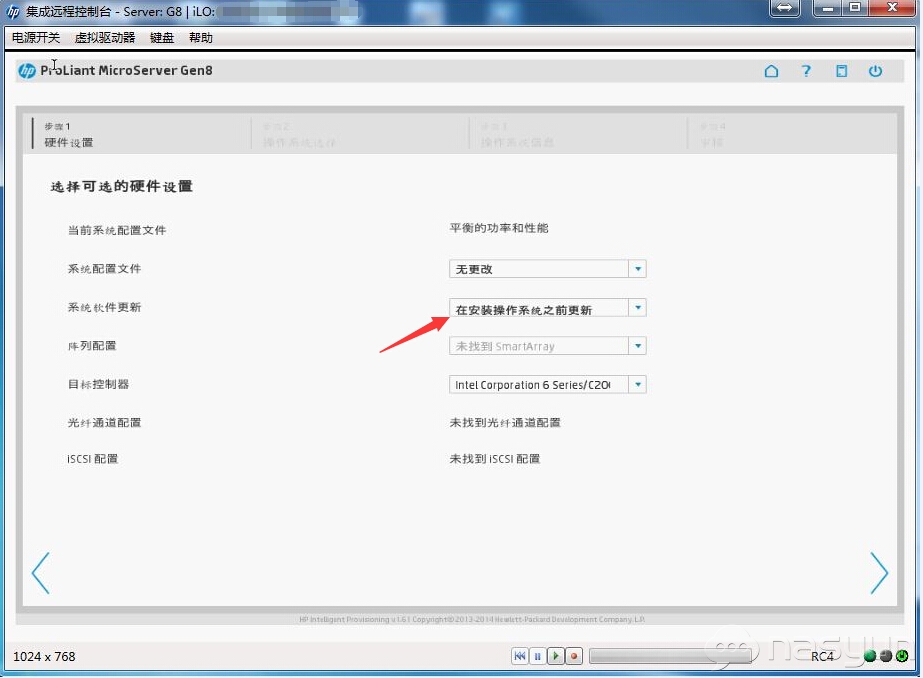Click the 系统配置文件 label above 系统软件更新

click(104, 268)
